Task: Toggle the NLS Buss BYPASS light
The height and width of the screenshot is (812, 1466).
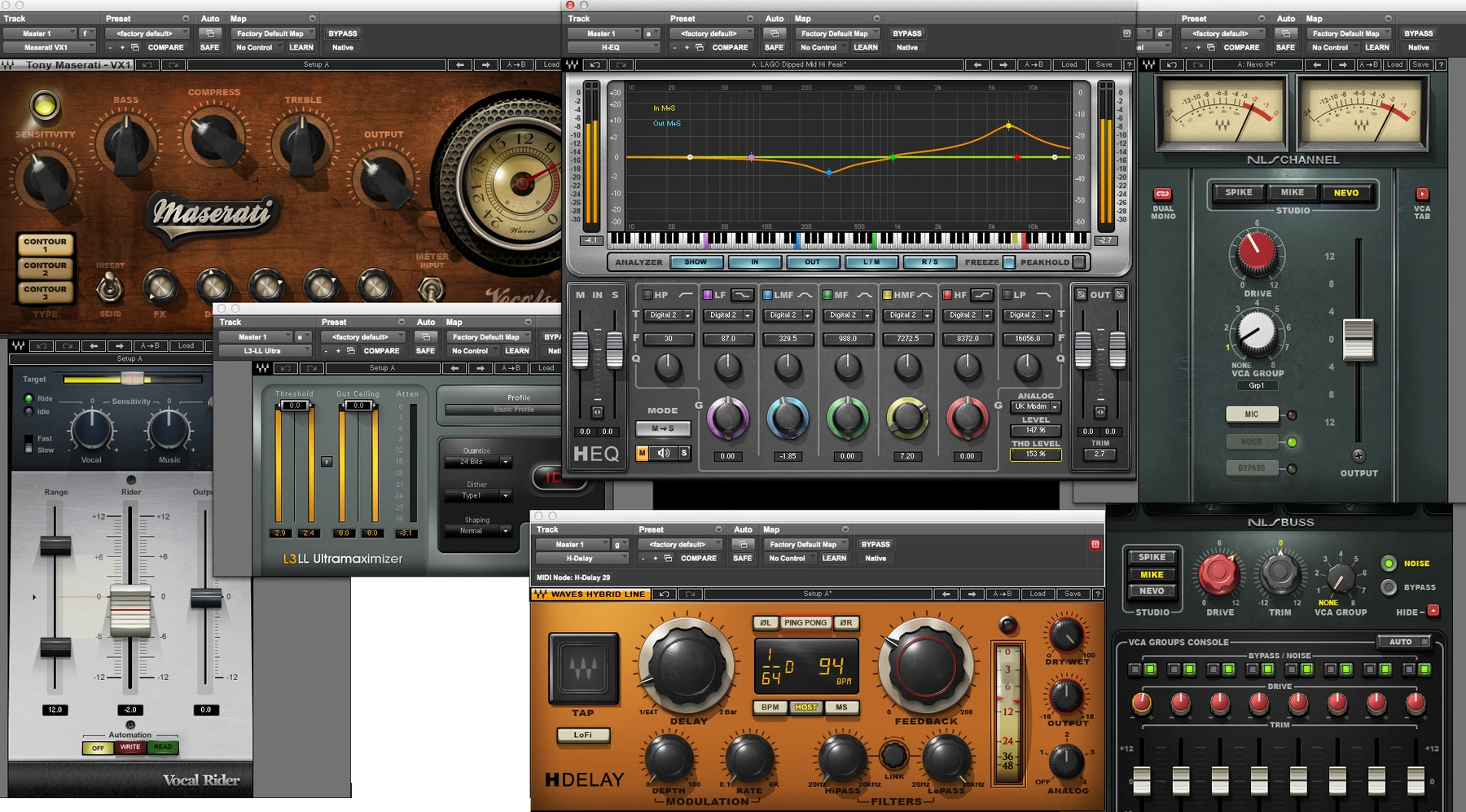Action: point(1389,587)
